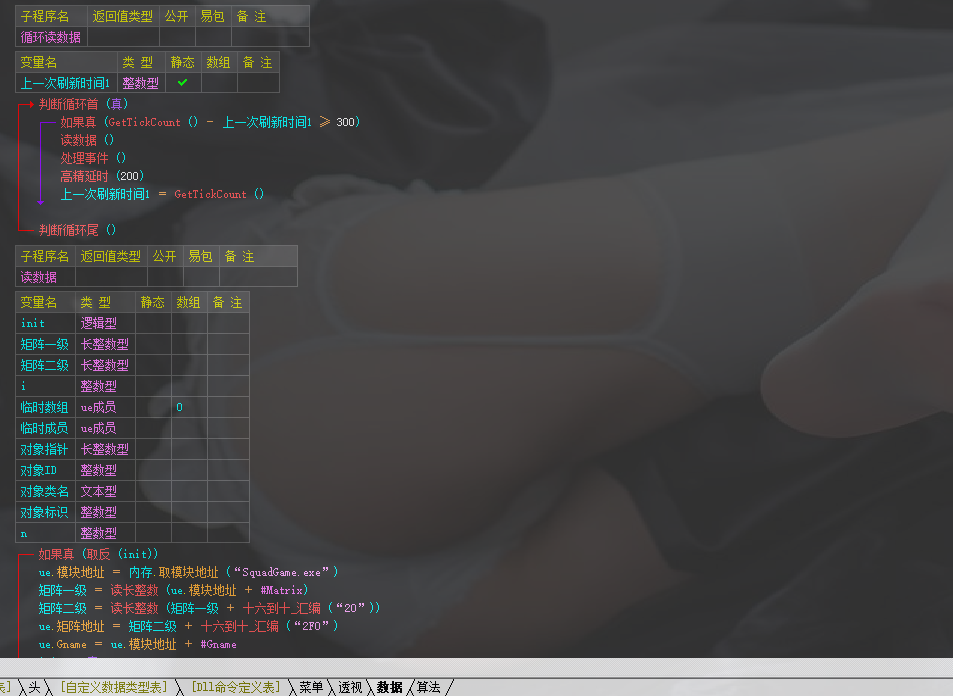
Task: Click the 高精延时 (200) code line
Action: point(102,176)
